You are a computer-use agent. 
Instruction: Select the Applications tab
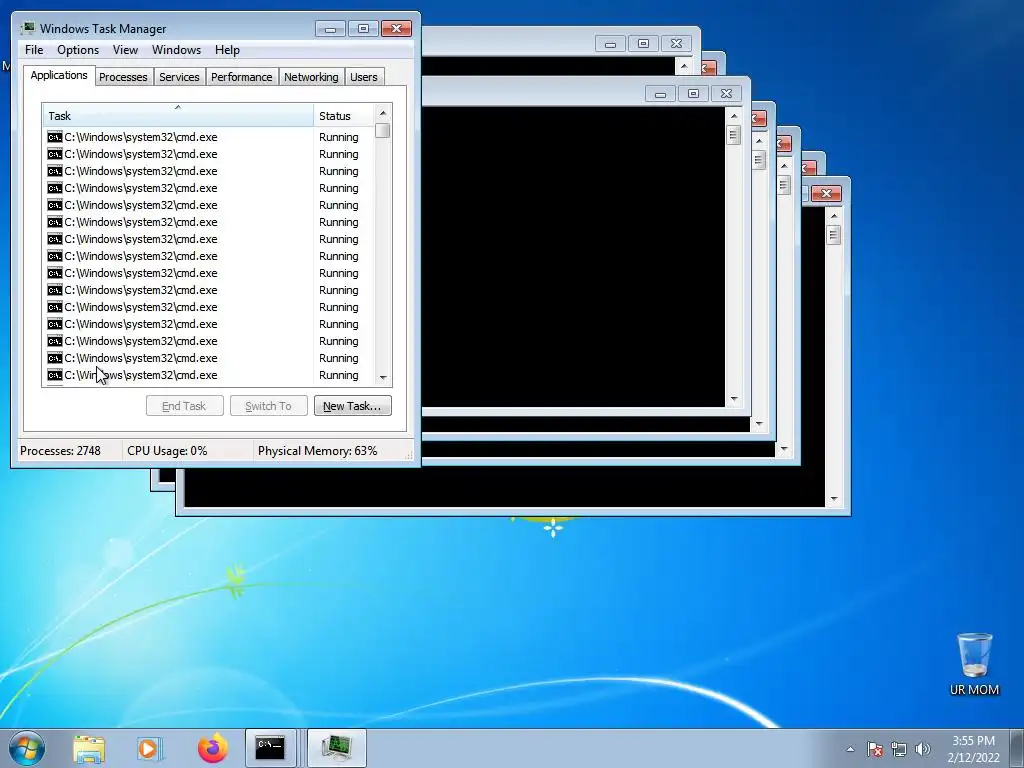59,75
